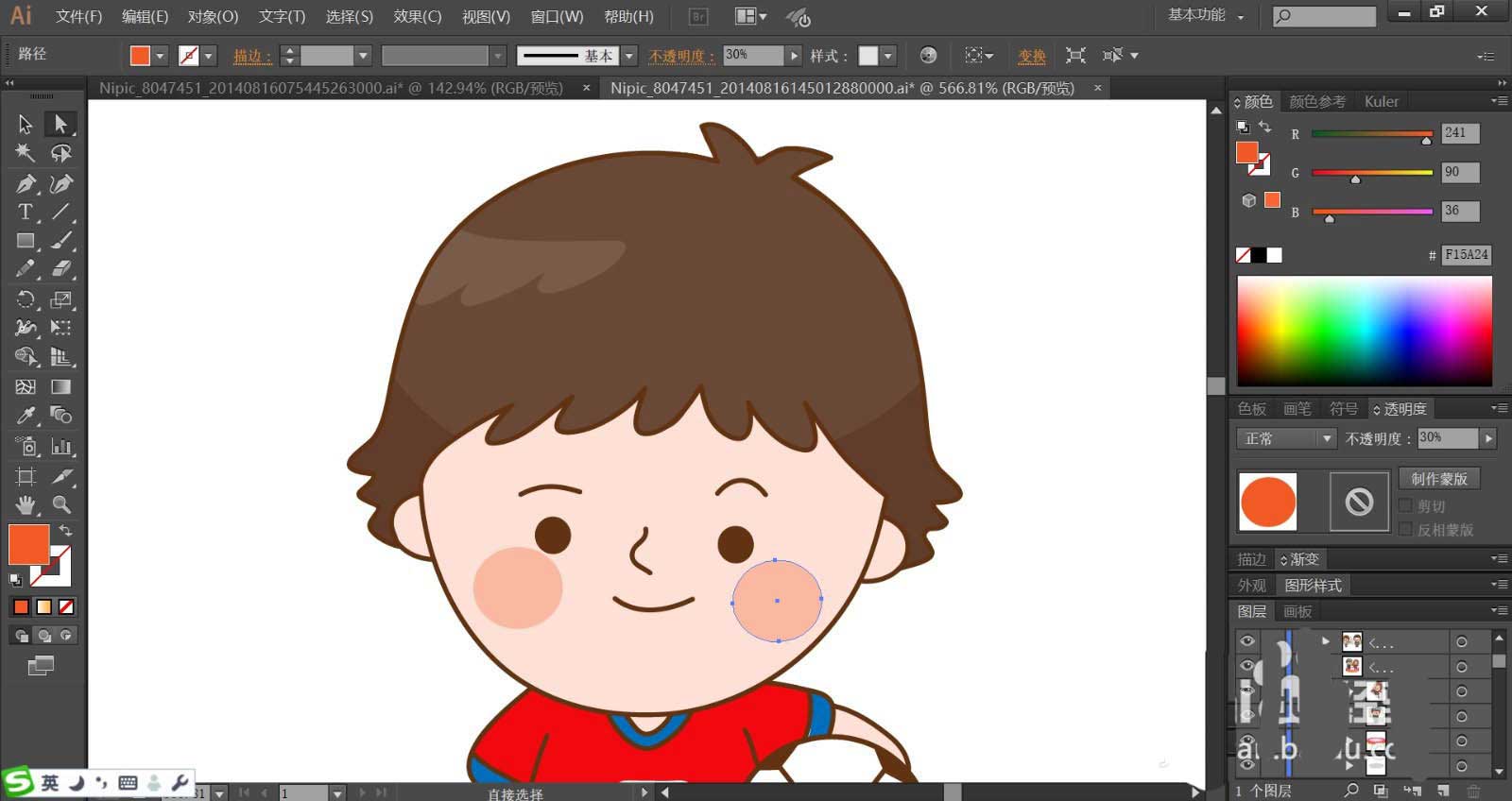The image size is (1512, 801).
Task: Open the control bar opacity slider arrow
Action: pyautogui.click(x=794, y=56)
